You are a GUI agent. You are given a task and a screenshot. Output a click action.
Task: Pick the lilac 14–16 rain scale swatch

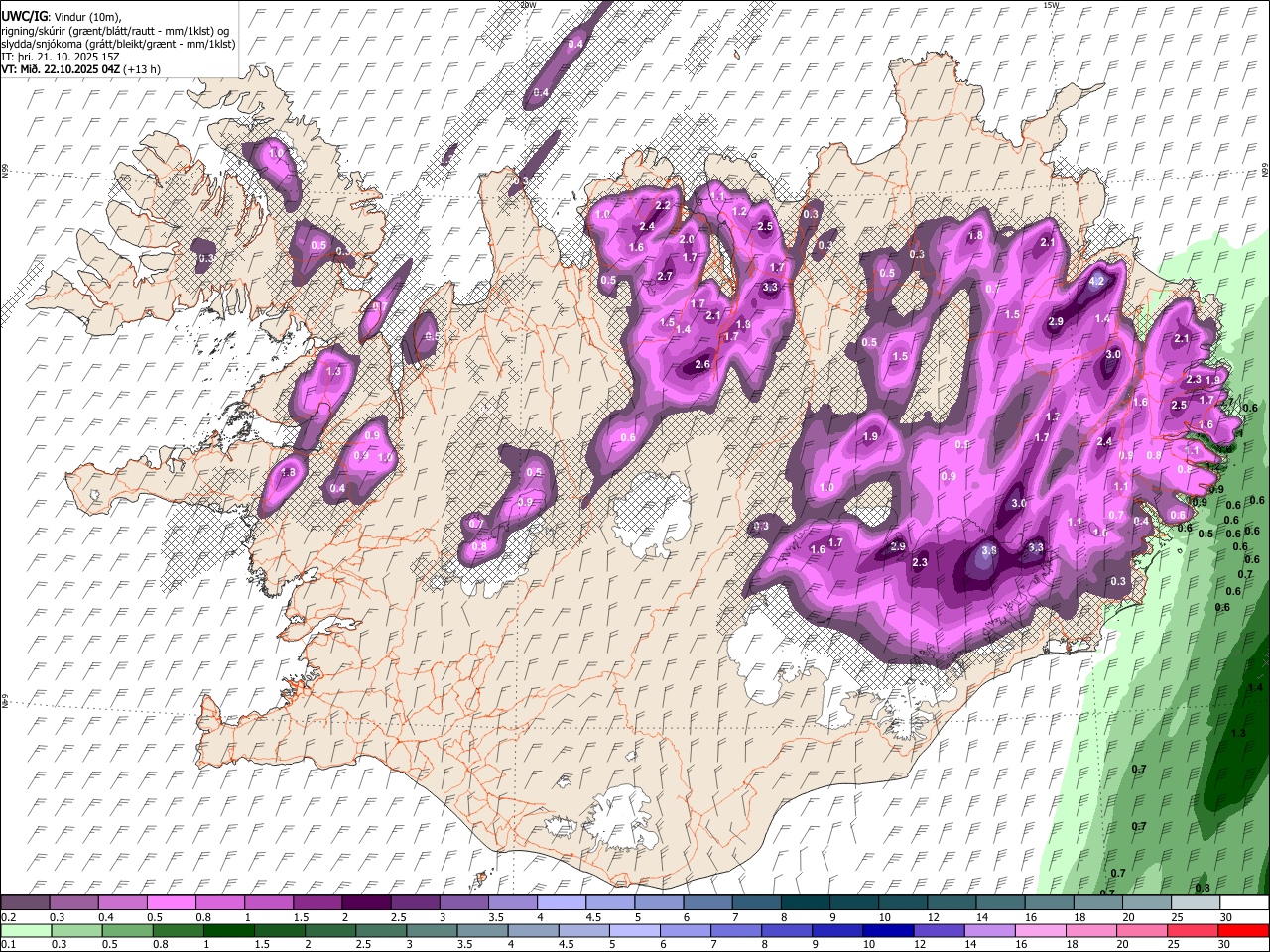[988, 931]
